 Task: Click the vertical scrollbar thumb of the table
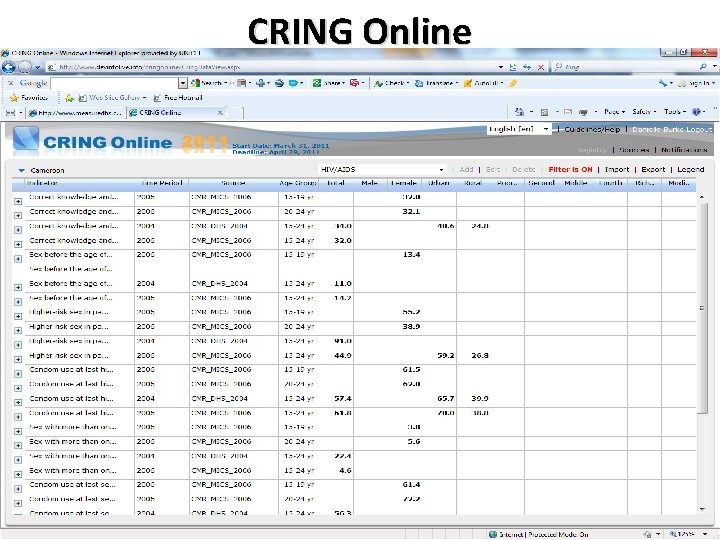tap(702, 308)
